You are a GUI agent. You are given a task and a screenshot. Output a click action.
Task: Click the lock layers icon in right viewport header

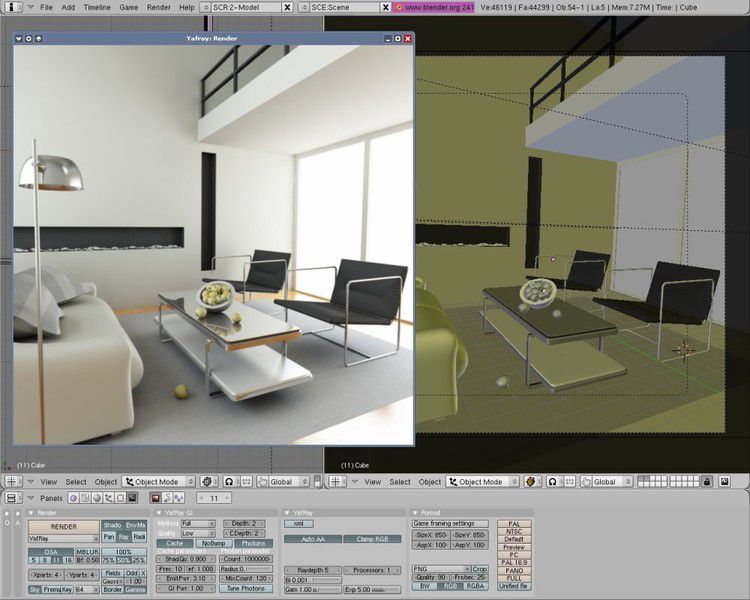[x=708, y=481]
